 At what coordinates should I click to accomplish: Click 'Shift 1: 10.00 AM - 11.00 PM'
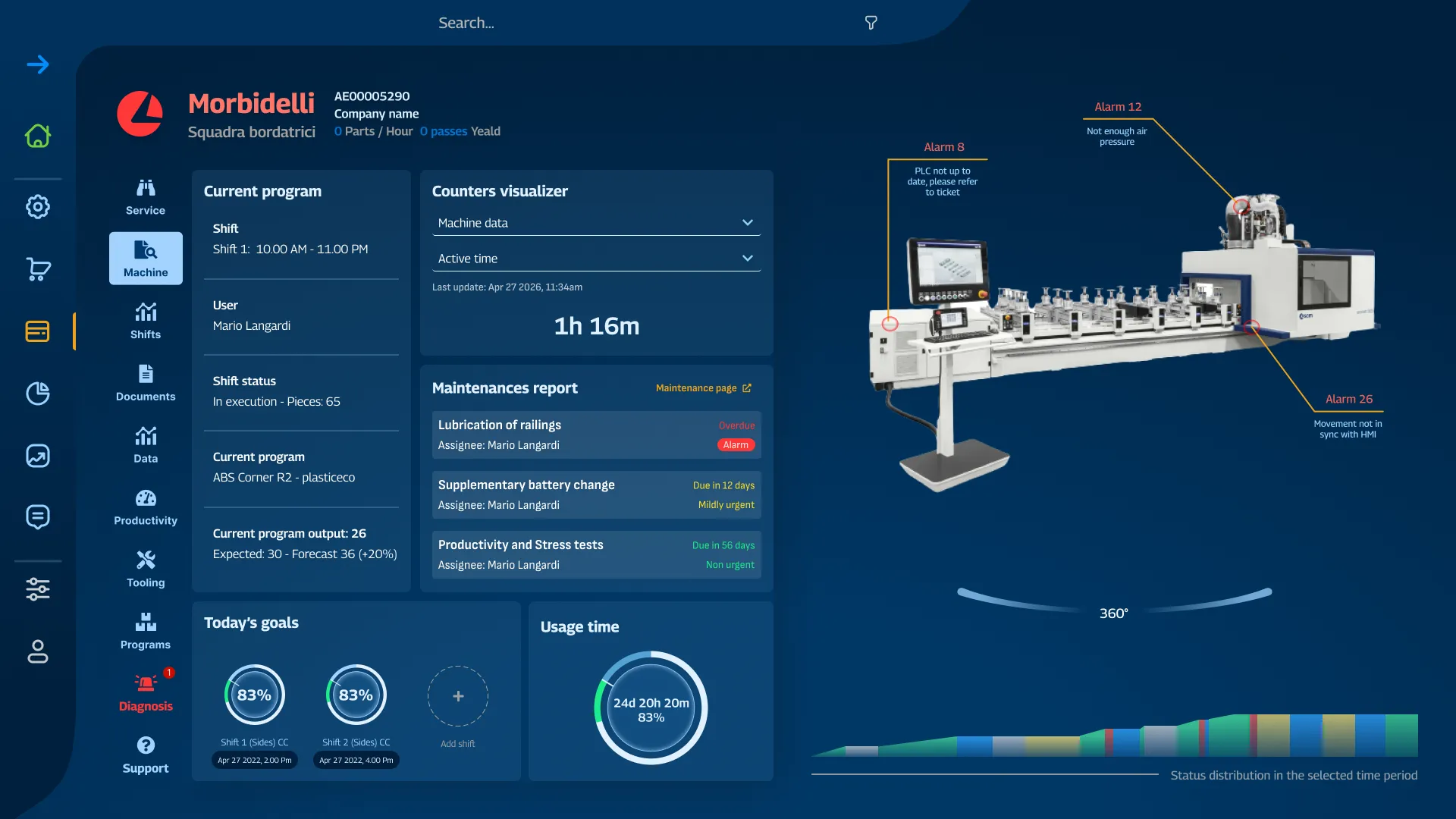click(290, 249)
